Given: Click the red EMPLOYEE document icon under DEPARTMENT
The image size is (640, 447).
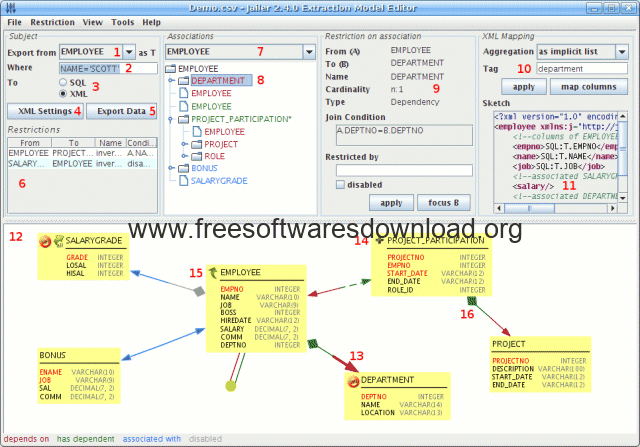Looking at the screenshot, I should 184,93.
